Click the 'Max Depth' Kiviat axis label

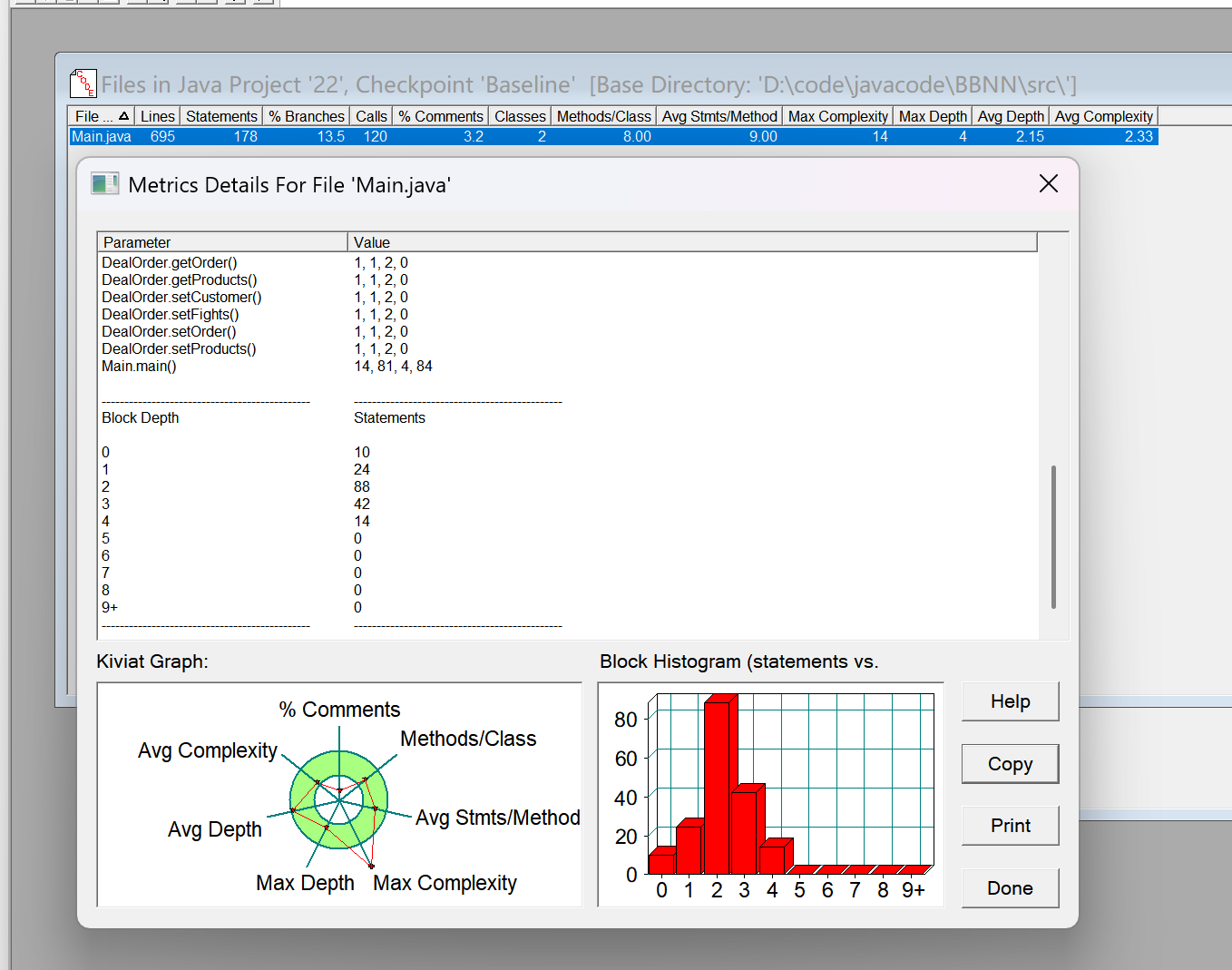[x=305, y=883]
